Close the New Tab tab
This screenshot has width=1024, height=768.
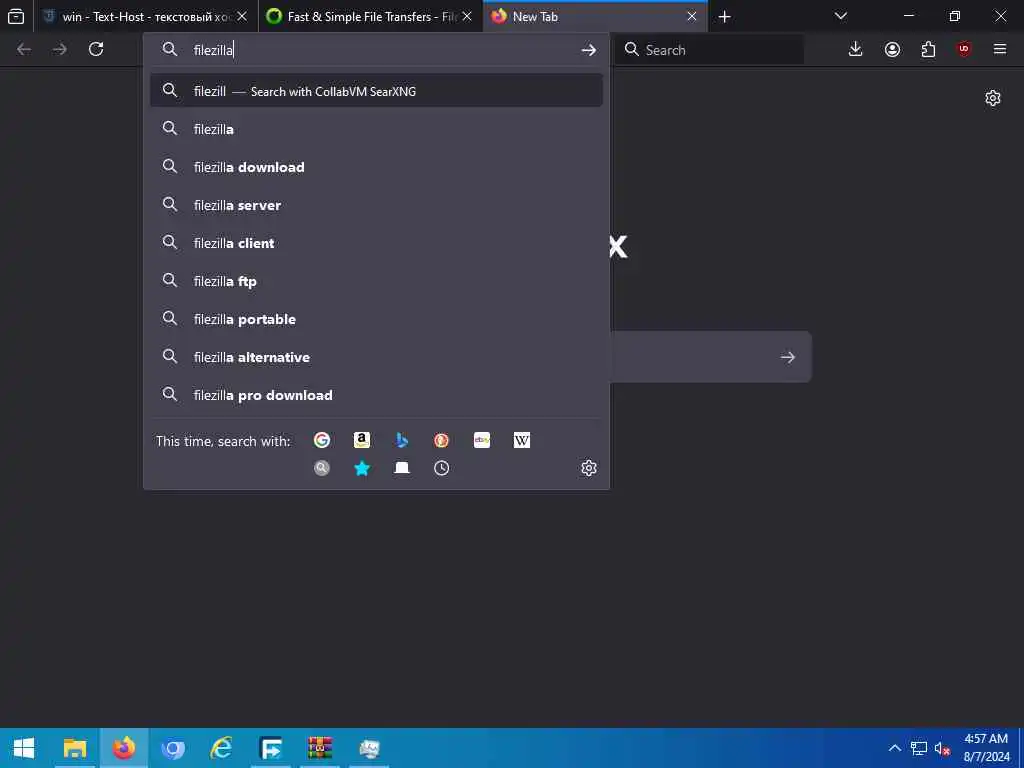click(692, 16)
